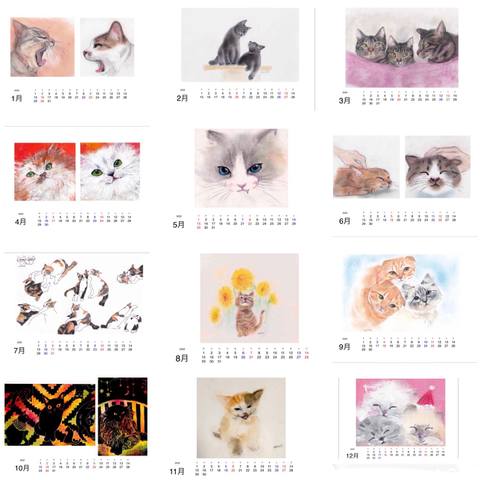
Task: Click the yawning gray tabby cat painting
Action: [42, 47]
